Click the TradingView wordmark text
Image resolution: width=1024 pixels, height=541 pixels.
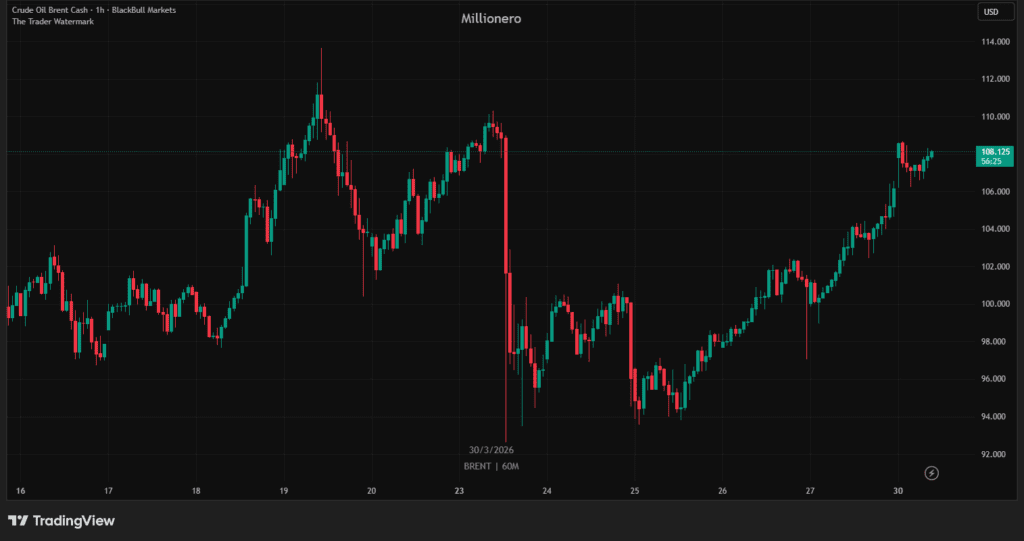click(x=74, y=521)
